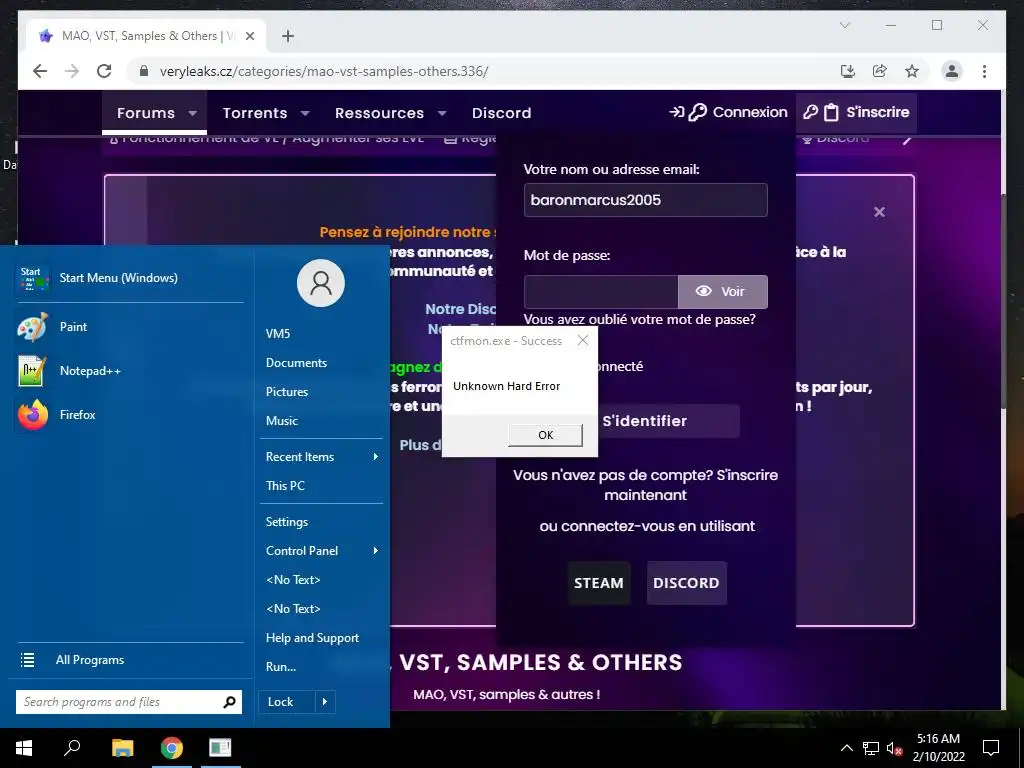The height and width of the screenshot is (768, 1024).
Task: Open a new browser tab with plus
Action: tap(287, 36)
